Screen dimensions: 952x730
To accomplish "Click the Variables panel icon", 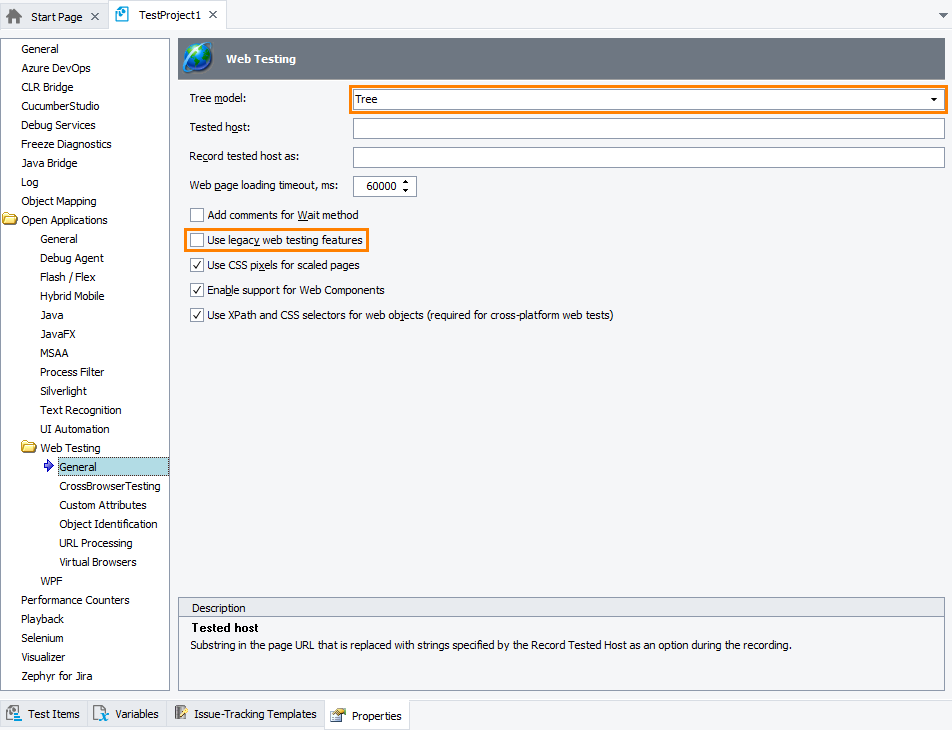I will pyautogui.click(x=102, y=713).
